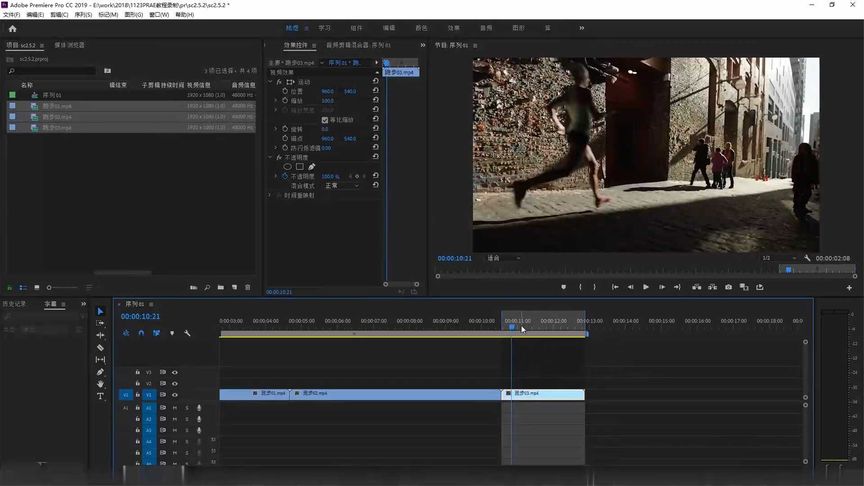Hide track V1 with eye icon
Viewport: 864px width, 486px height.
tap(175, 395)
